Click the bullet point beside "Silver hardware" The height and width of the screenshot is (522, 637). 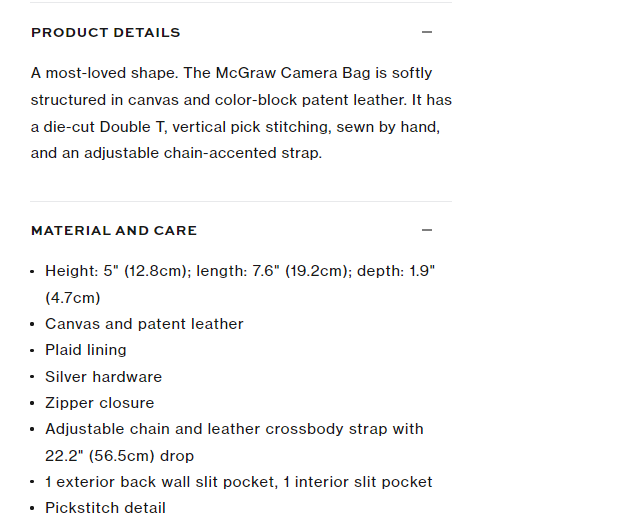pyautogui.click(x=32, y=377)
